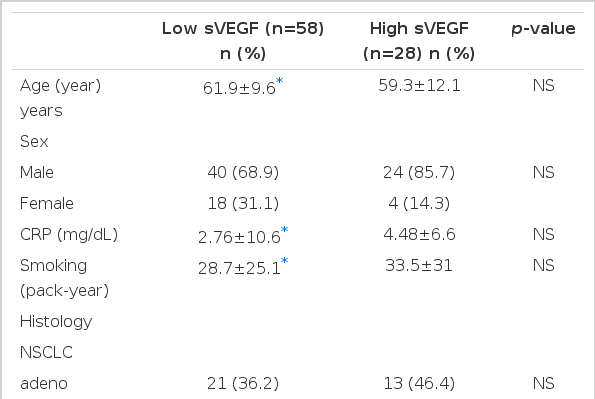Select the Low sVEGF (n=58) column header
The height and width of the screenshot is (399, 595).
pos(243,41)
